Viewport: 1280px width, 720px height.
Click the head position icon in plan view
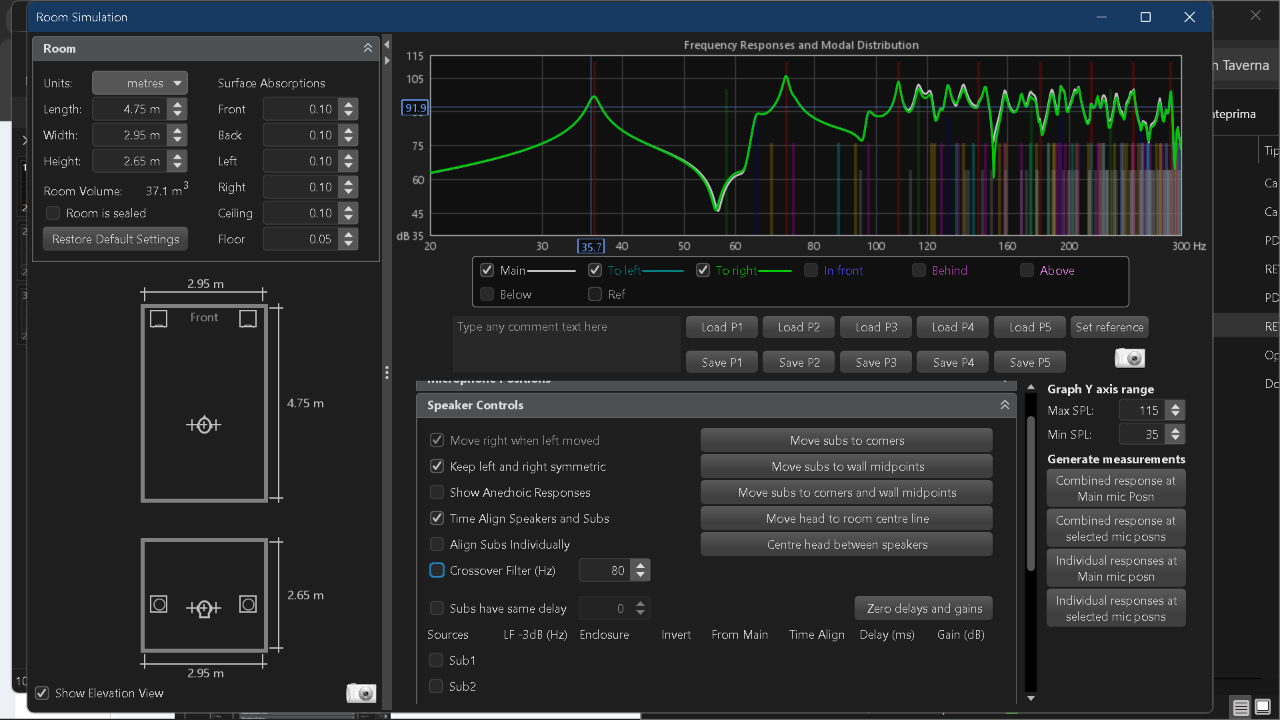pyautogui.click(x=204, y=424)
